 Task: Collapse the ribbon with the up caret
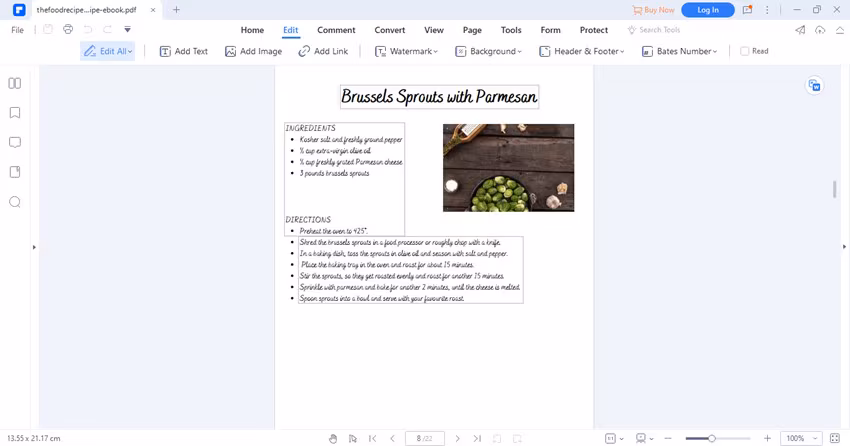[840, 30]
